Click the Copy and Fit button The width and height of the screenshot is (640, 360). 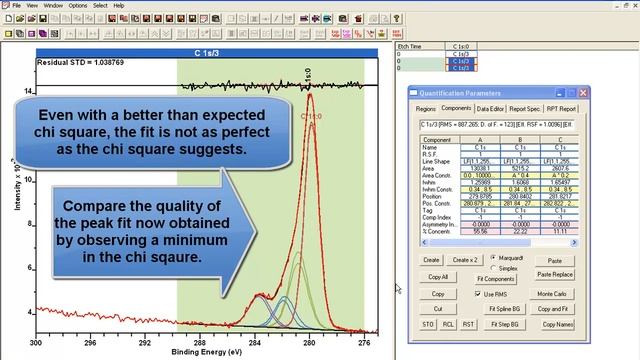[x=553, y=309]
